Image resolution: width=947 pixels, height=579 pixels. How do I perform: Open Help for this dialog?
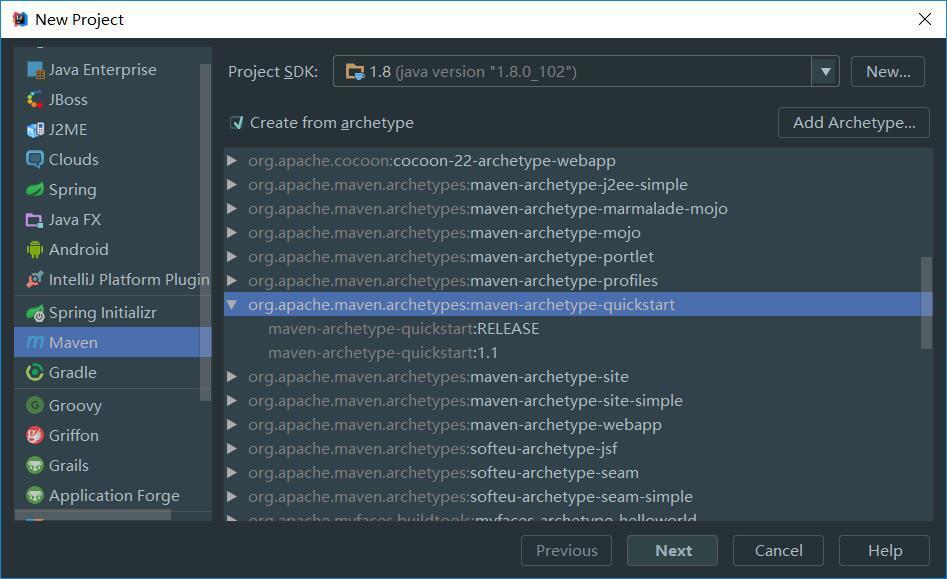884,551
